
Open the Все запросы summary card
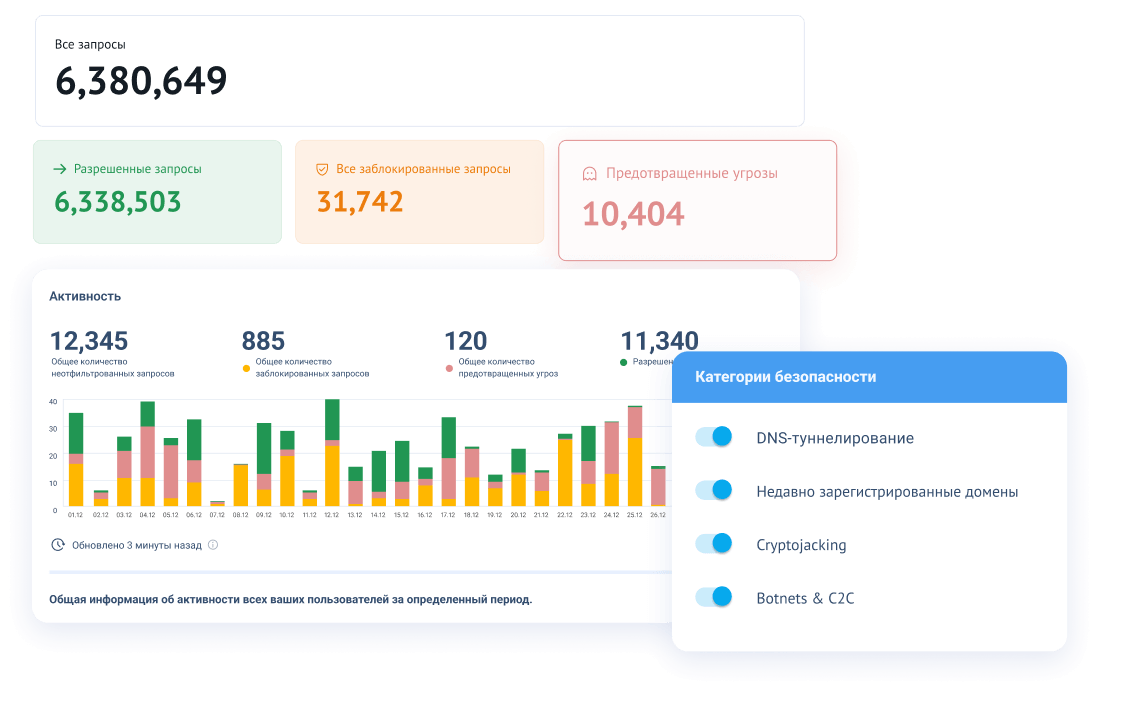[x=419, y=70]
